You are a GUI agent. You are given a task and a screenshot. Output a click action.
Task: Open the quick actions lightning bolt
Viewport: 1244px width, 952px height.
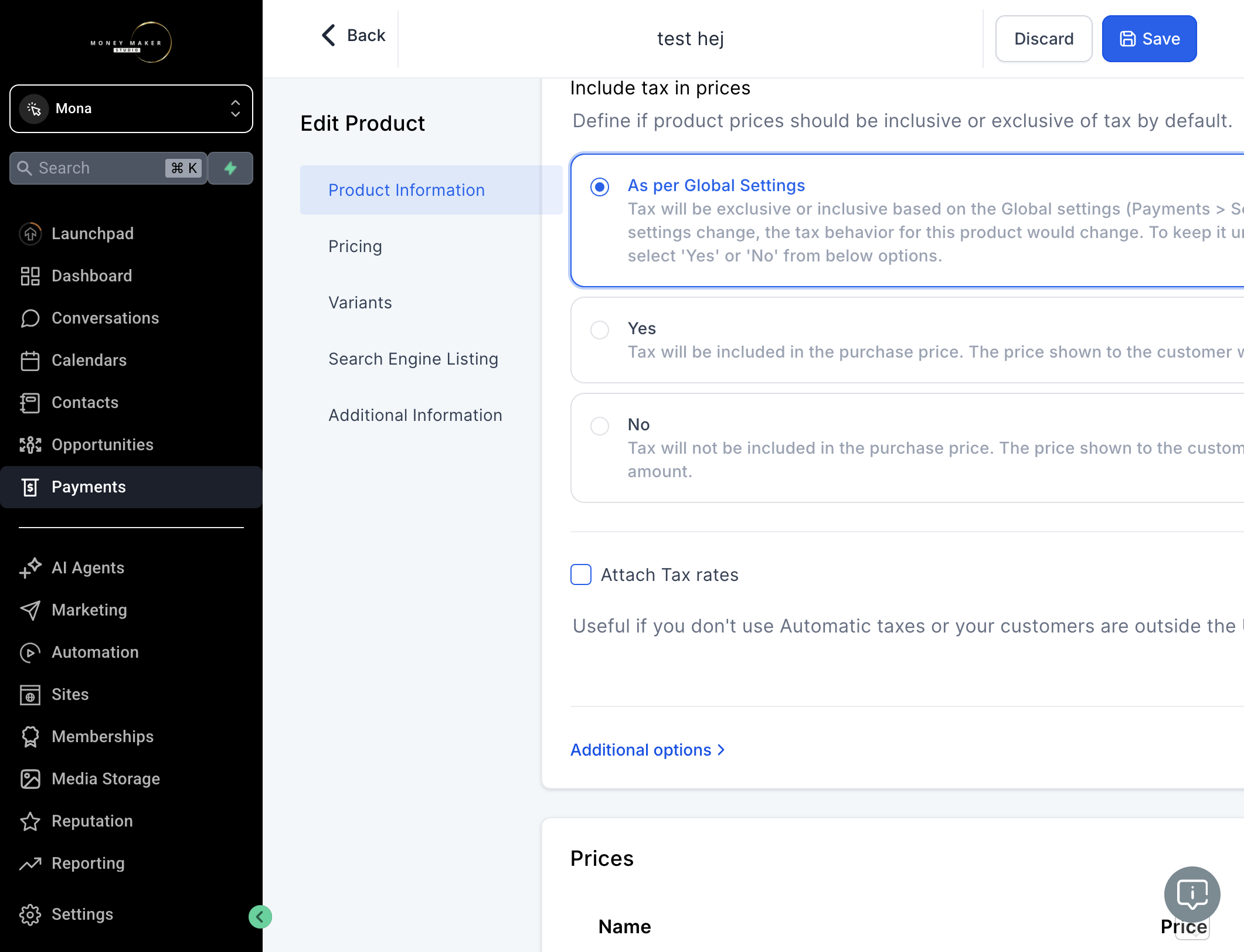tap(231, 168)
